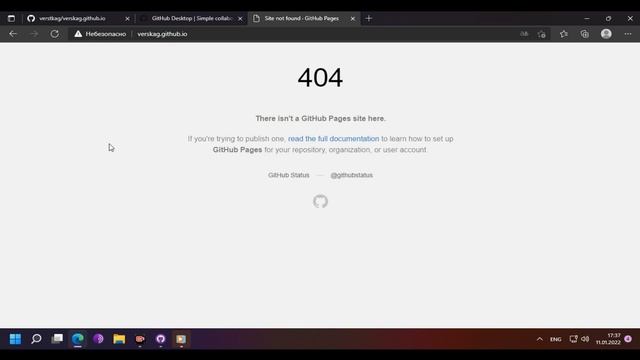Screen dimensions: 640x360
Task: Follow the read the full documentation link
Action: (x=333, y=139)
